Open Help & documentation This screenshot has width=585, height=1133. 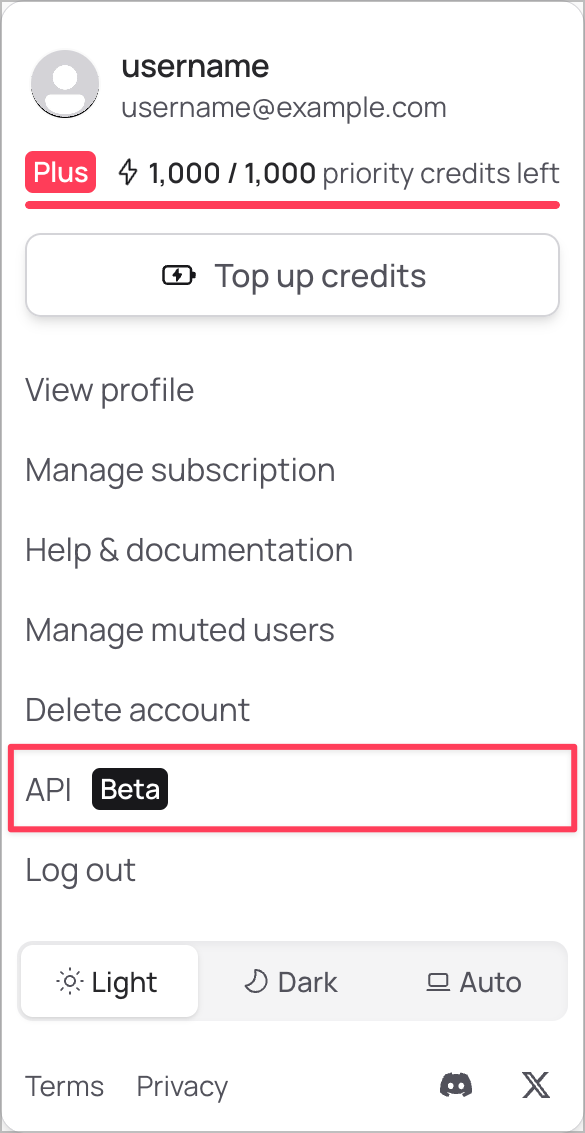[189, 549]
